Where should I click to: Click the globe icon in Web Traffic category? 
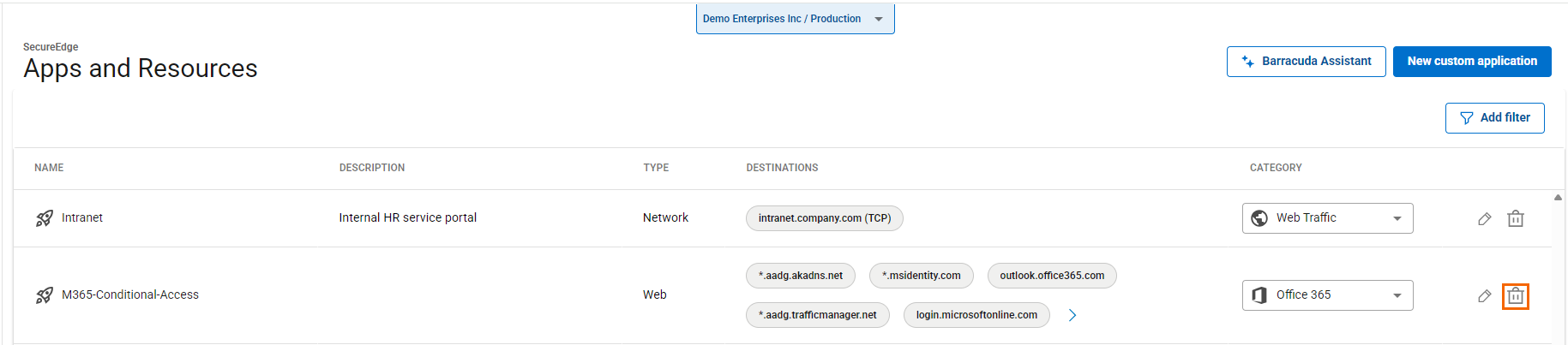coord(1259,218)
